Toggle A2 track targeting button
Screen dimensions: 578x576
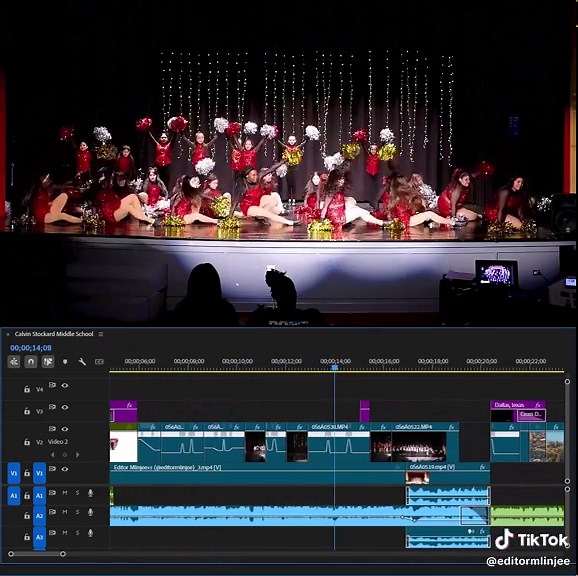coord(39,516)
